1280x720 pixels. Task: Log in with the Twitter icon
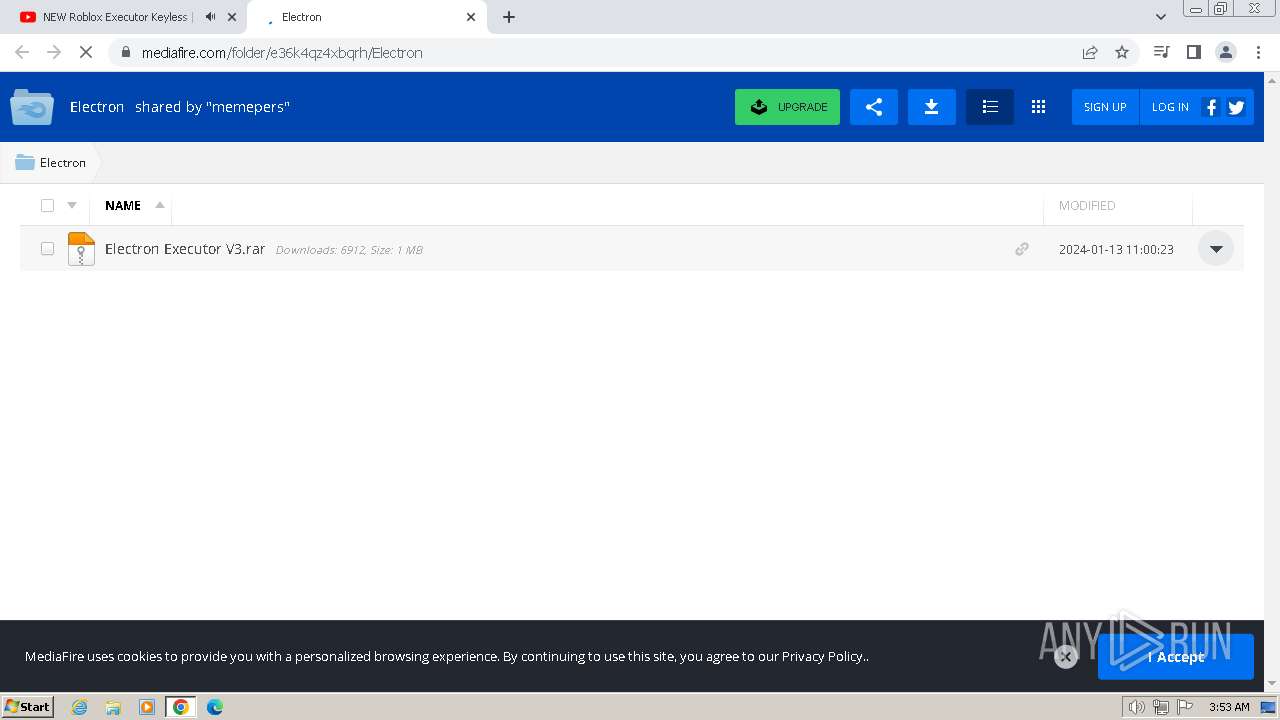click(1236, 107)
